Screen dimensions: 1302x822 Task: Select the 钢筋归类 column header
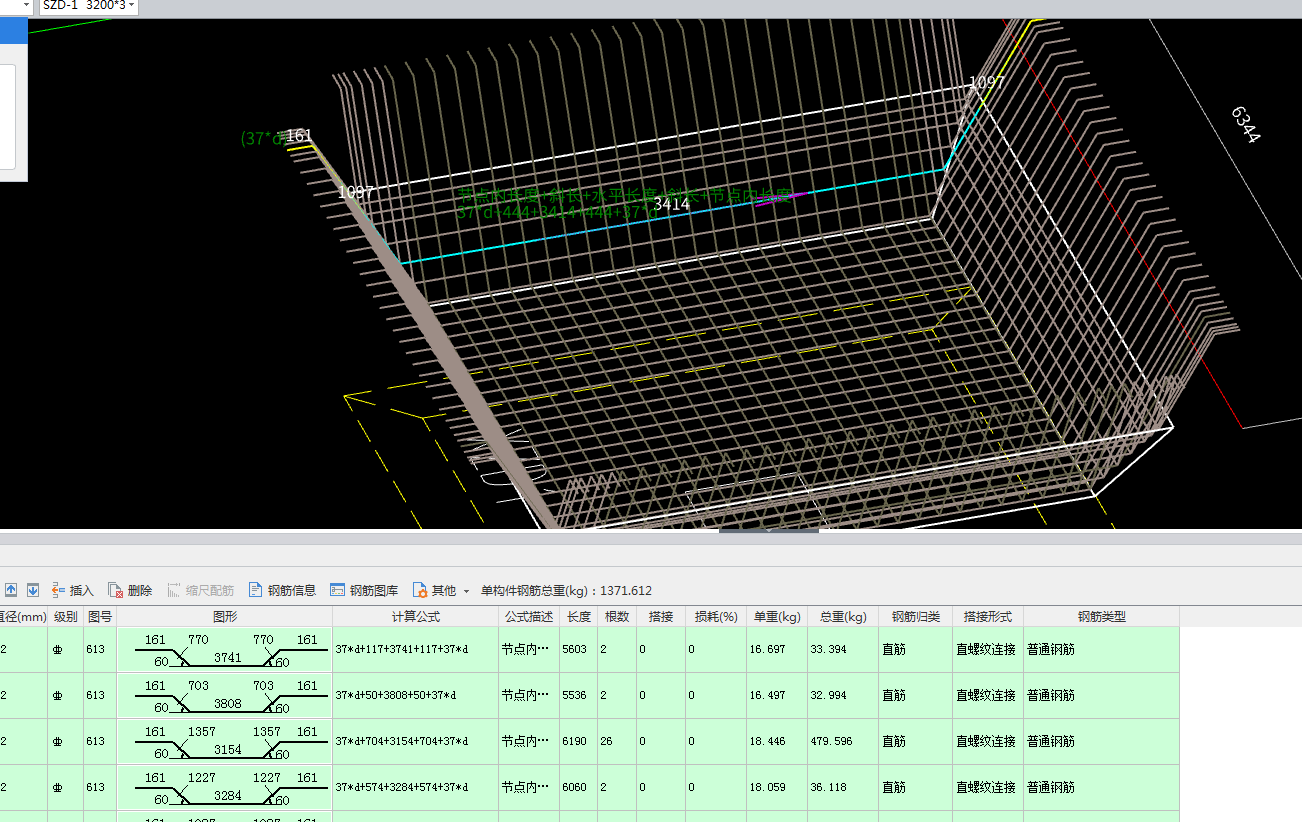click(x=915, y=617)
